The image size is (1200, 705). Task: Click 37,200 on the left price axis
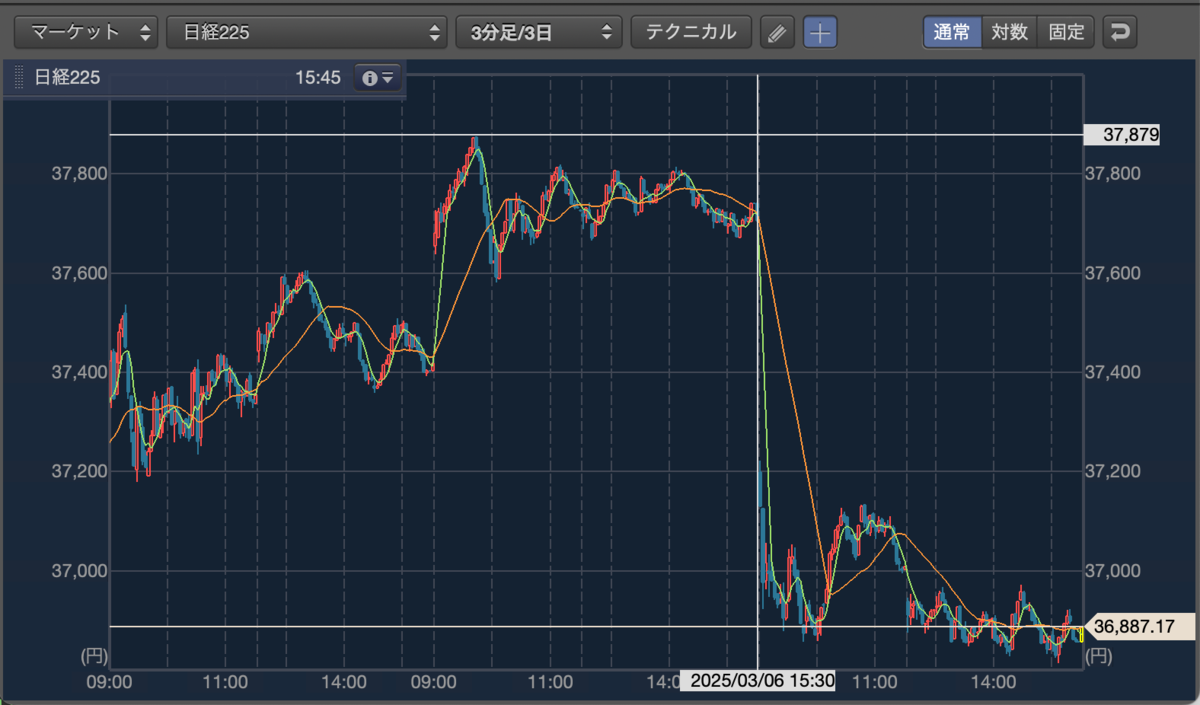point(79,471)
